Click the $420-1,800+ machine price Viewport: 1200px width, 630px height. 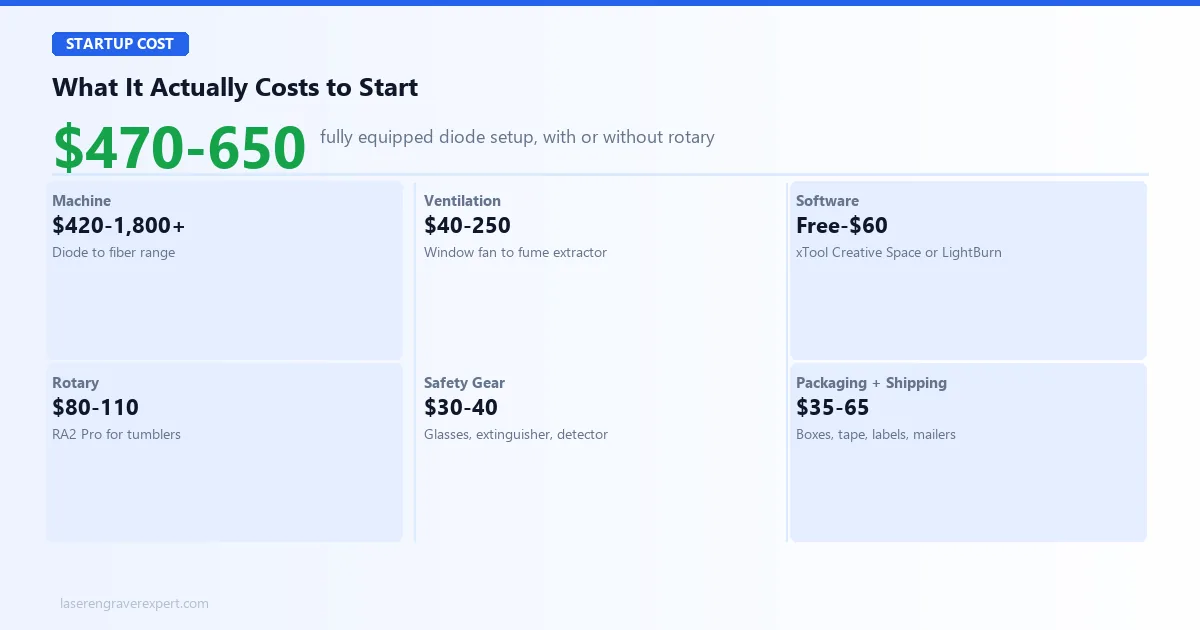coord(119,226)
